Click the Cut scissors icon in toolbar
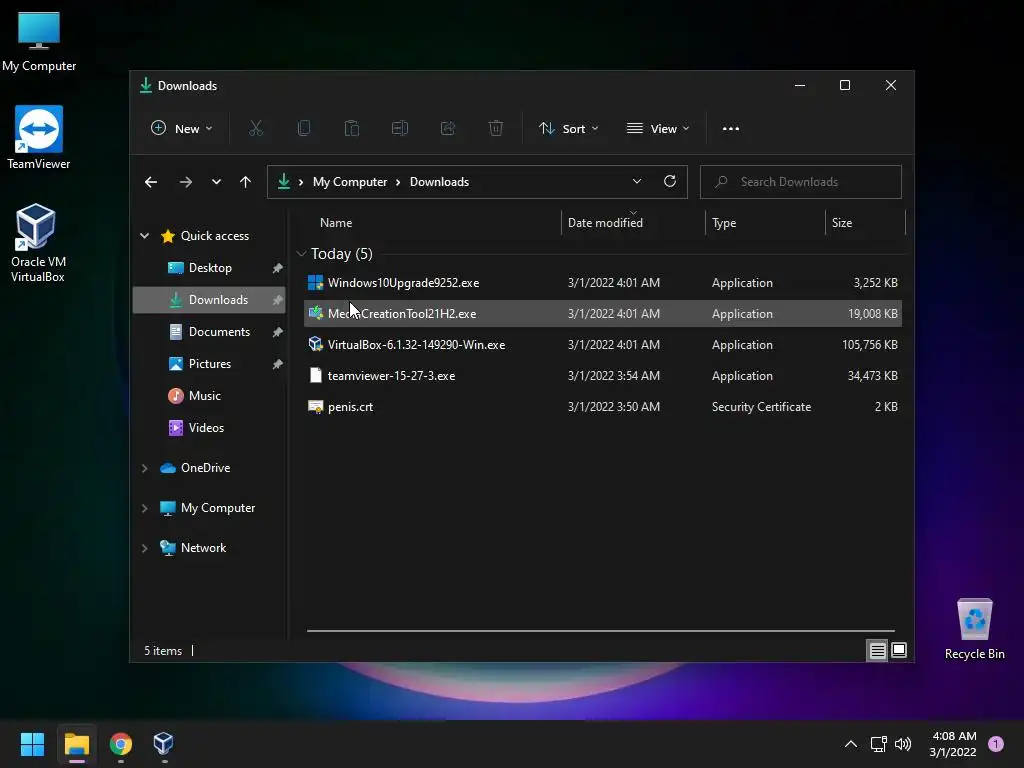The width and height of the screenshot is (1024, 768). (256, 129)
